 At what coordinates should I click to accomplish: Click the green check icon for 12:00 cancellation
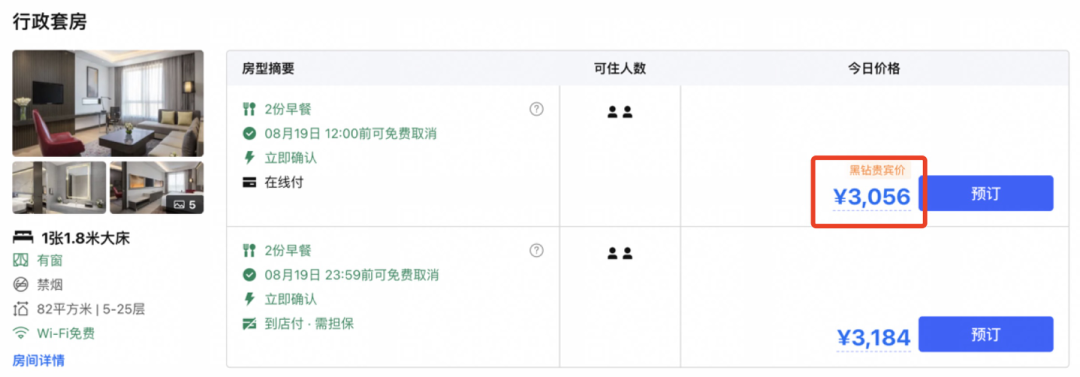[249, 134]
